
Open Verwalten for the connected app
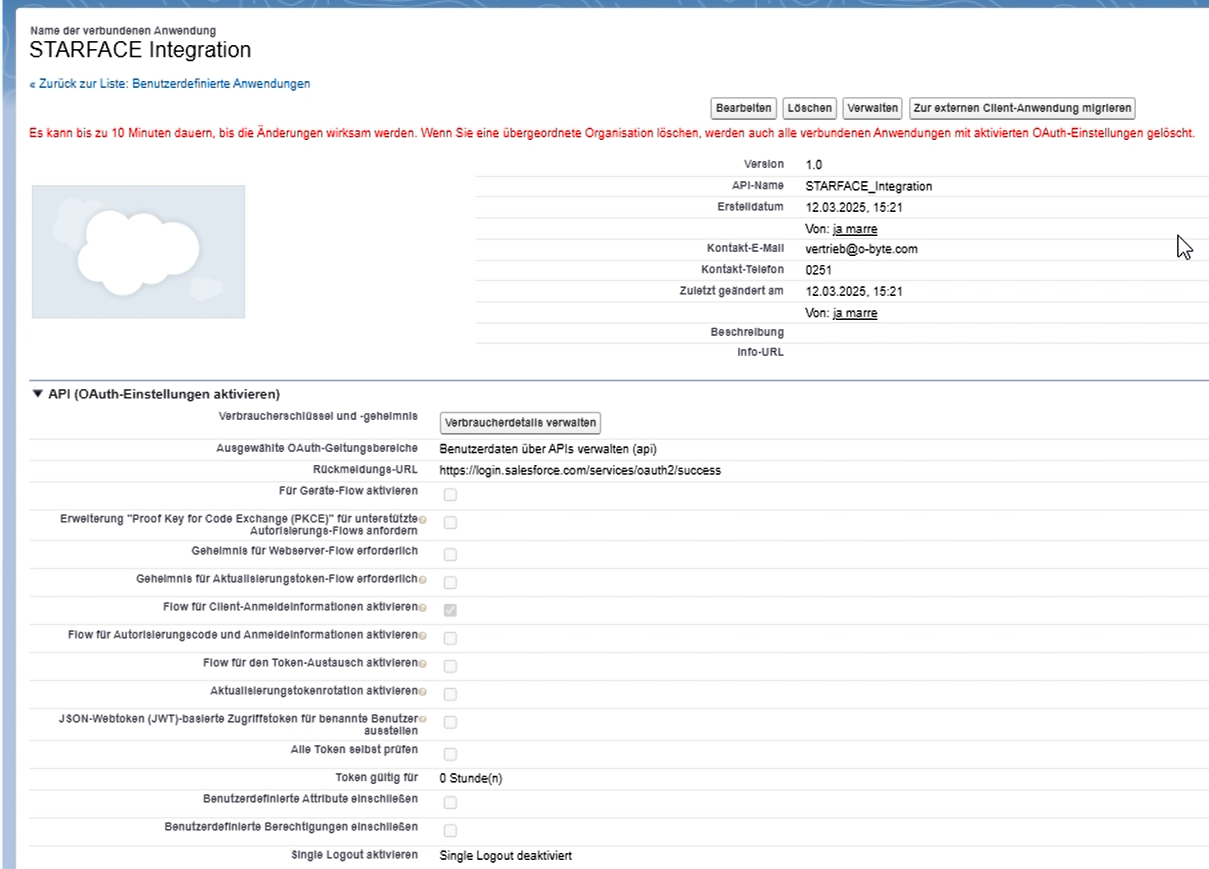[x=872, y=108]
